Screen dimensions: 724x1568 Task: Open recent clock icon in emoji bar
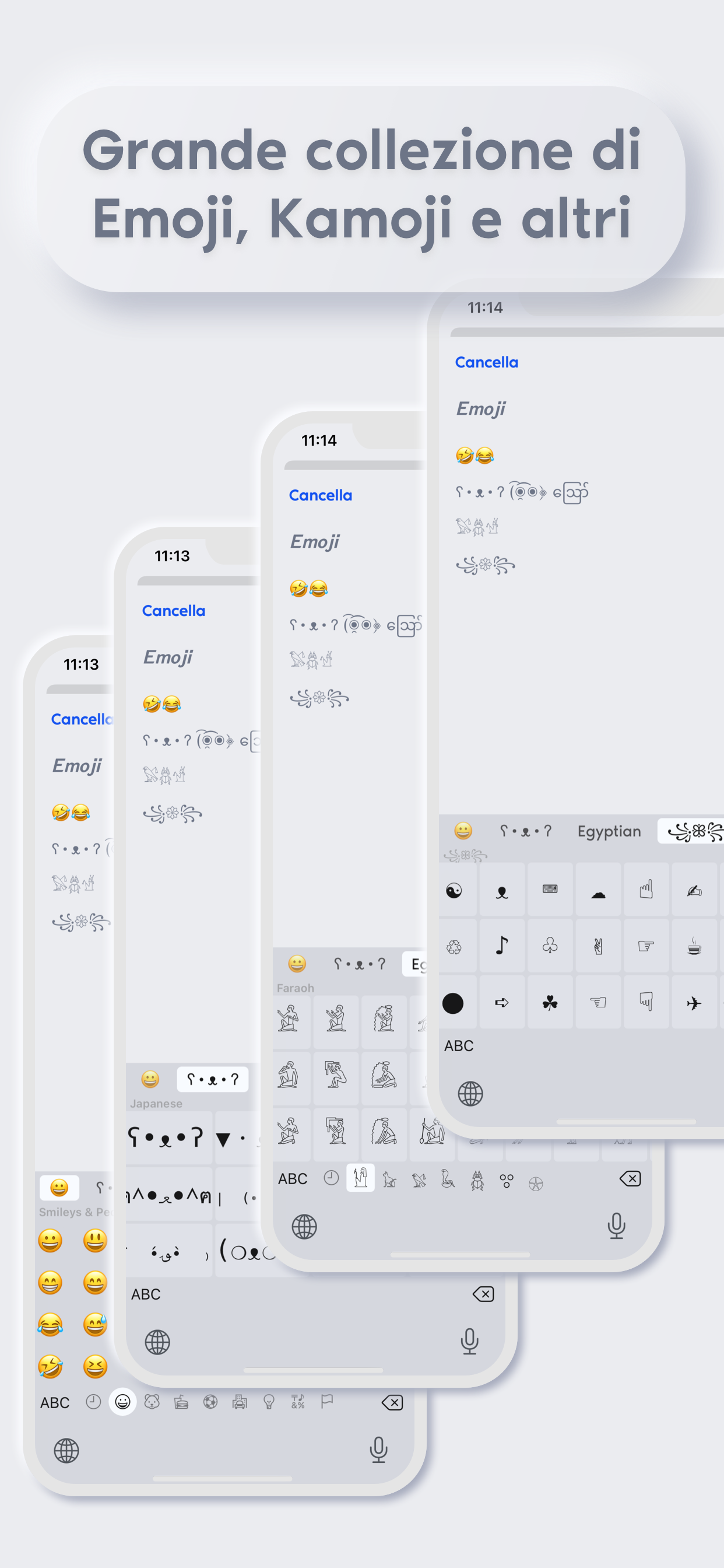[x=93, y=1402]
